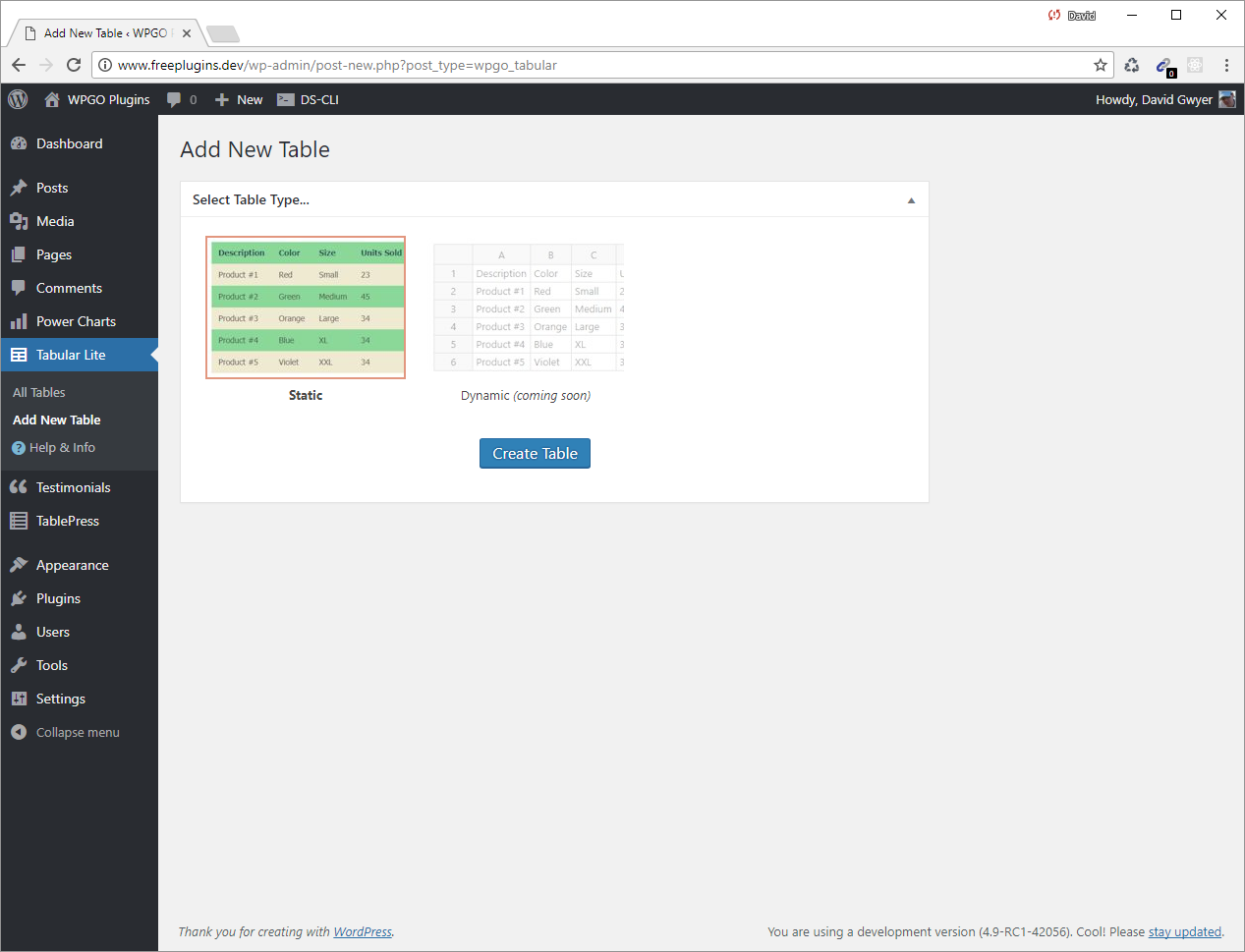Viewport: 1245px width, 952px height.
Task: Click the Settings sliders icon
Action: pyautogui.click(x=19, y=699)
